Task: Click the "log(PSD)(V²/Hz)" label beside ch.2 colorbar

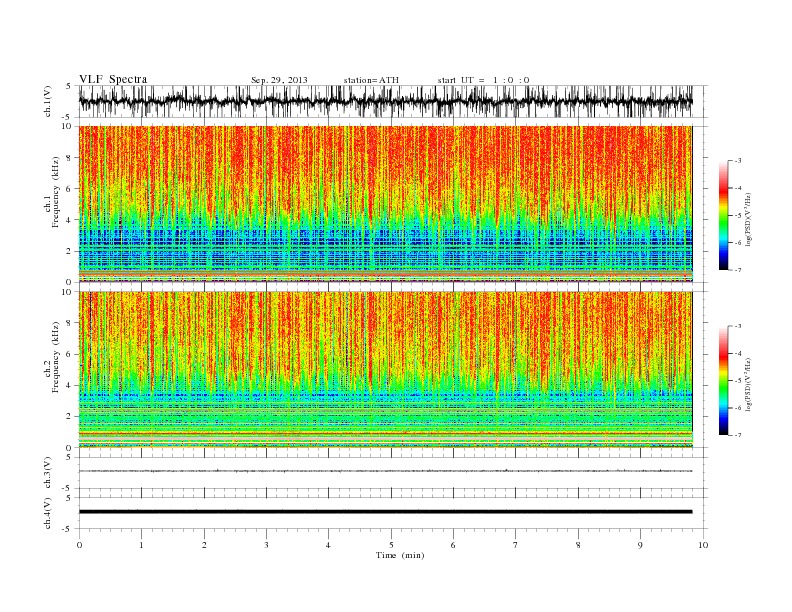Action: coord(749,384)
